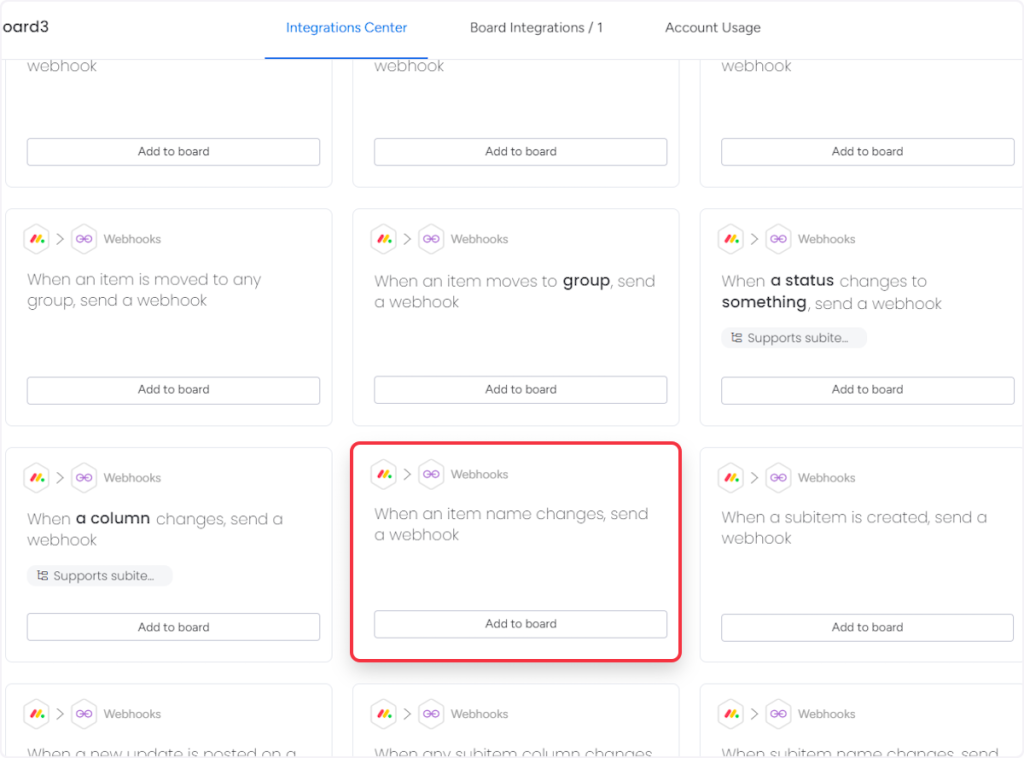
Task: Add 'item name changes' webhook to board
Action: click(x=520, y=624)
